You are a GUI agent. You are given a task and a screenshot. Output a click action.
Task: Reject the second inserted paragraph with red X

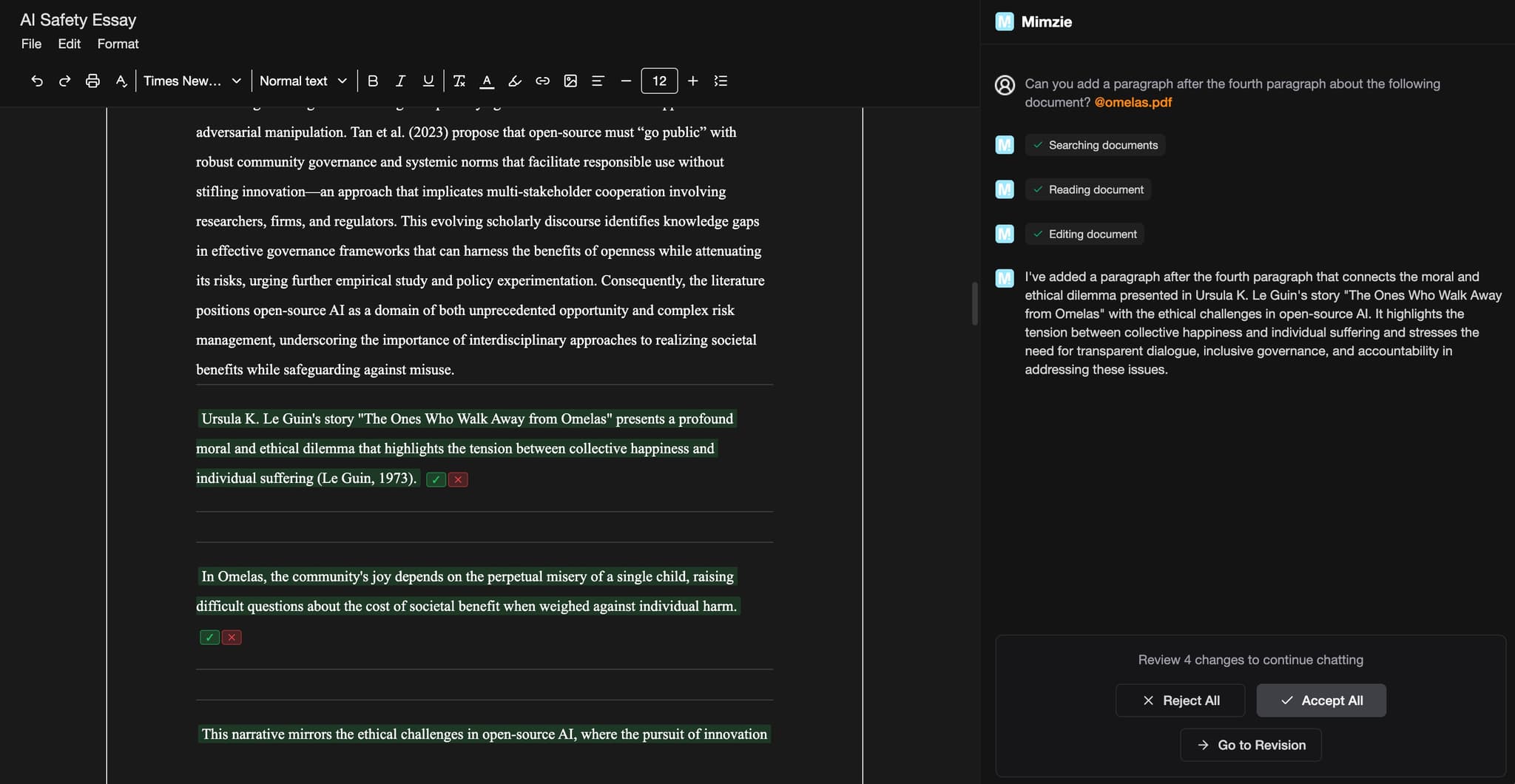click(231, 636)
